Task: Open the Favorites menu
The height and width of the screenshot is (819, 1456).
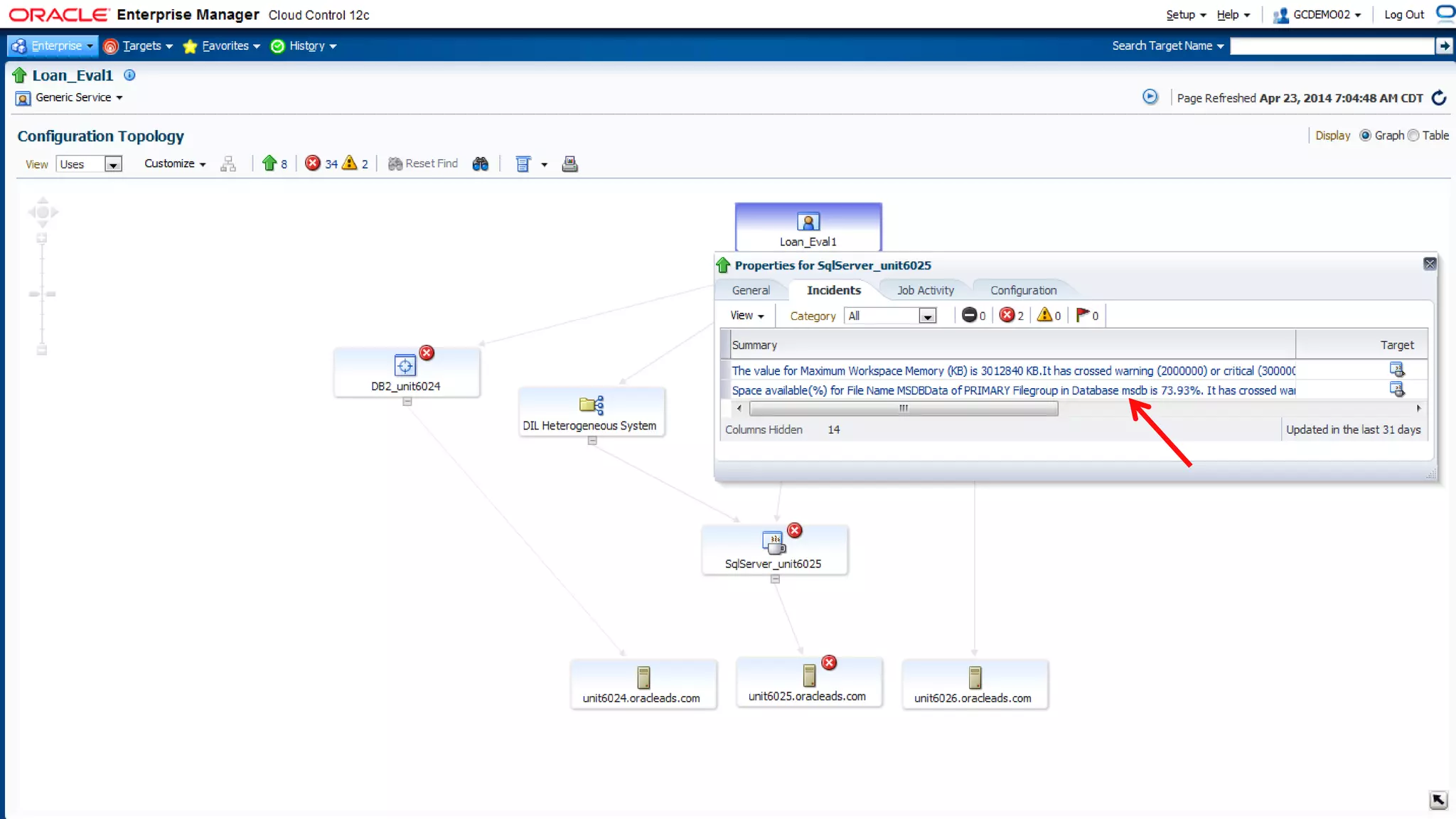Action: coord(222,45)
